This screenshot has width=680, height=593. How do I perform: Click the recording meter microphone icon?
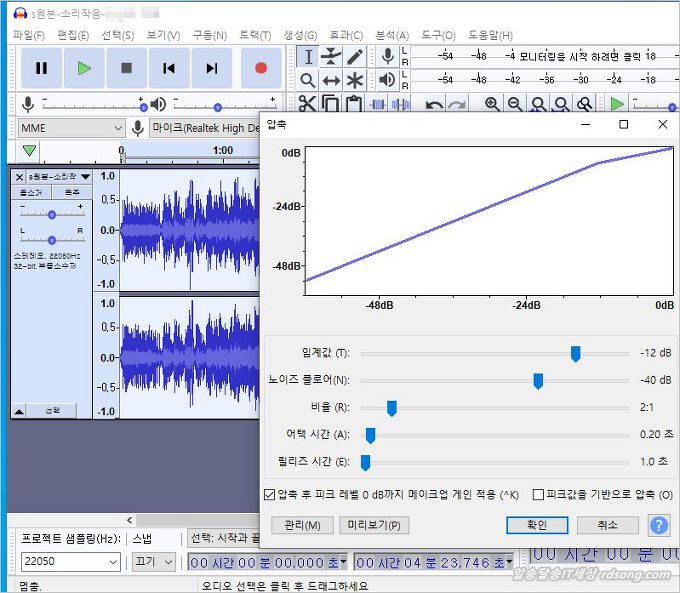pyautogui.click(x=388, y=56)
